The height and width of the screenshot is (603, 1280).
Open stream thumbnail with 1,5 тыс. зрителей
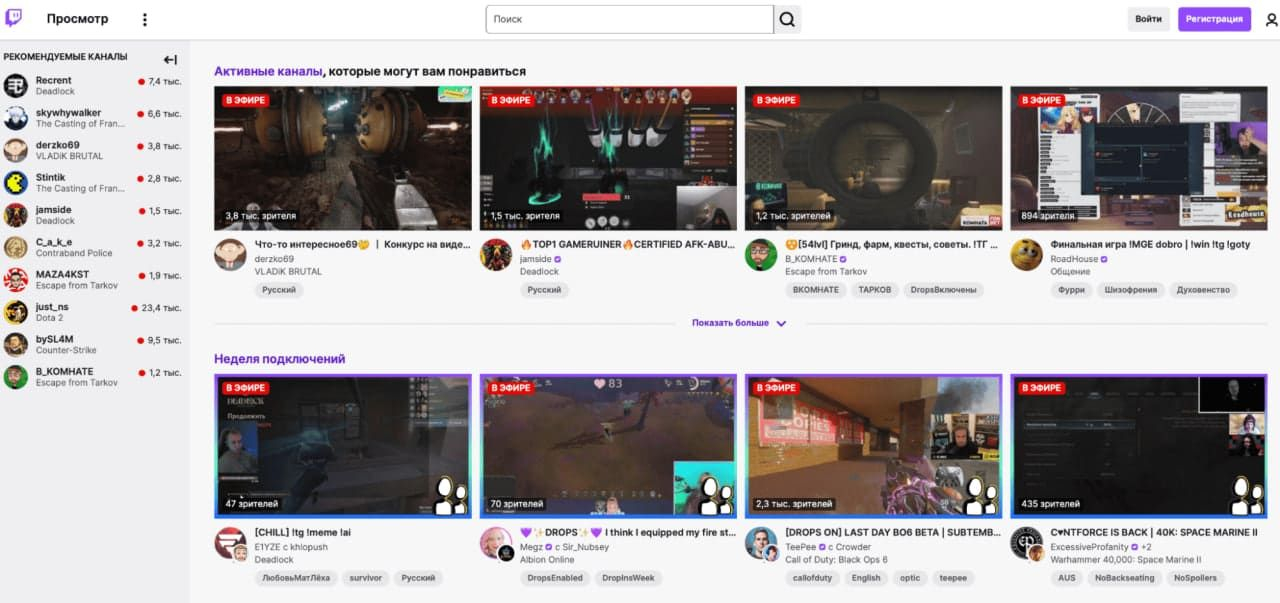pyautogui.click(x=608, y=158)
